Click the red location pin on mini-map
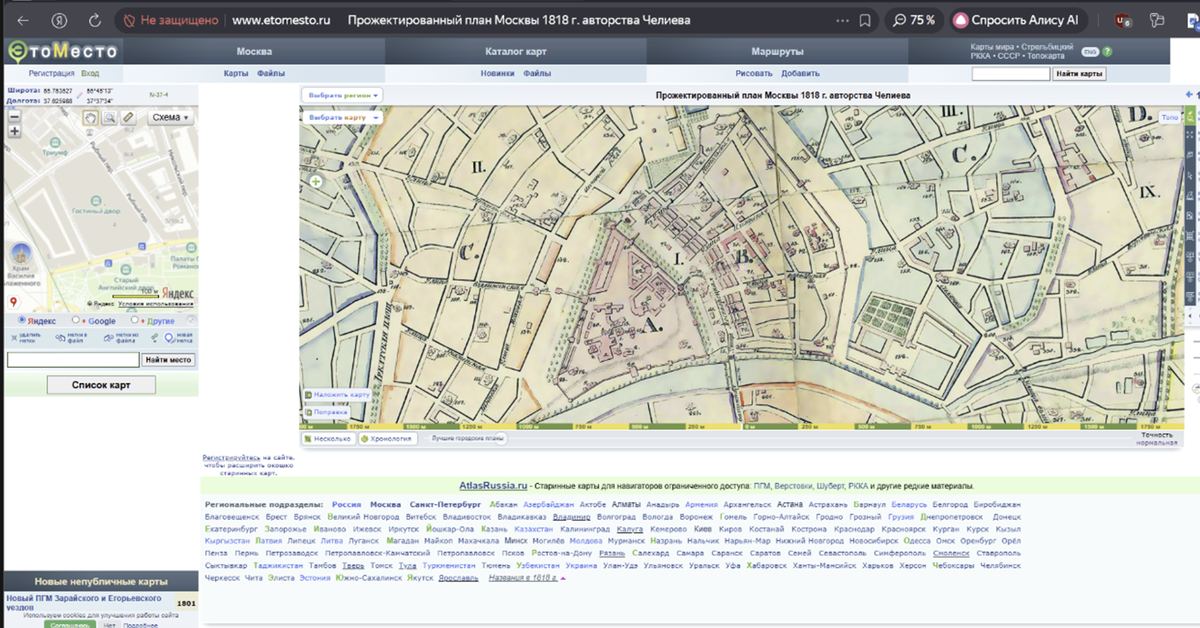1200x628 pixels. [13, 301]
